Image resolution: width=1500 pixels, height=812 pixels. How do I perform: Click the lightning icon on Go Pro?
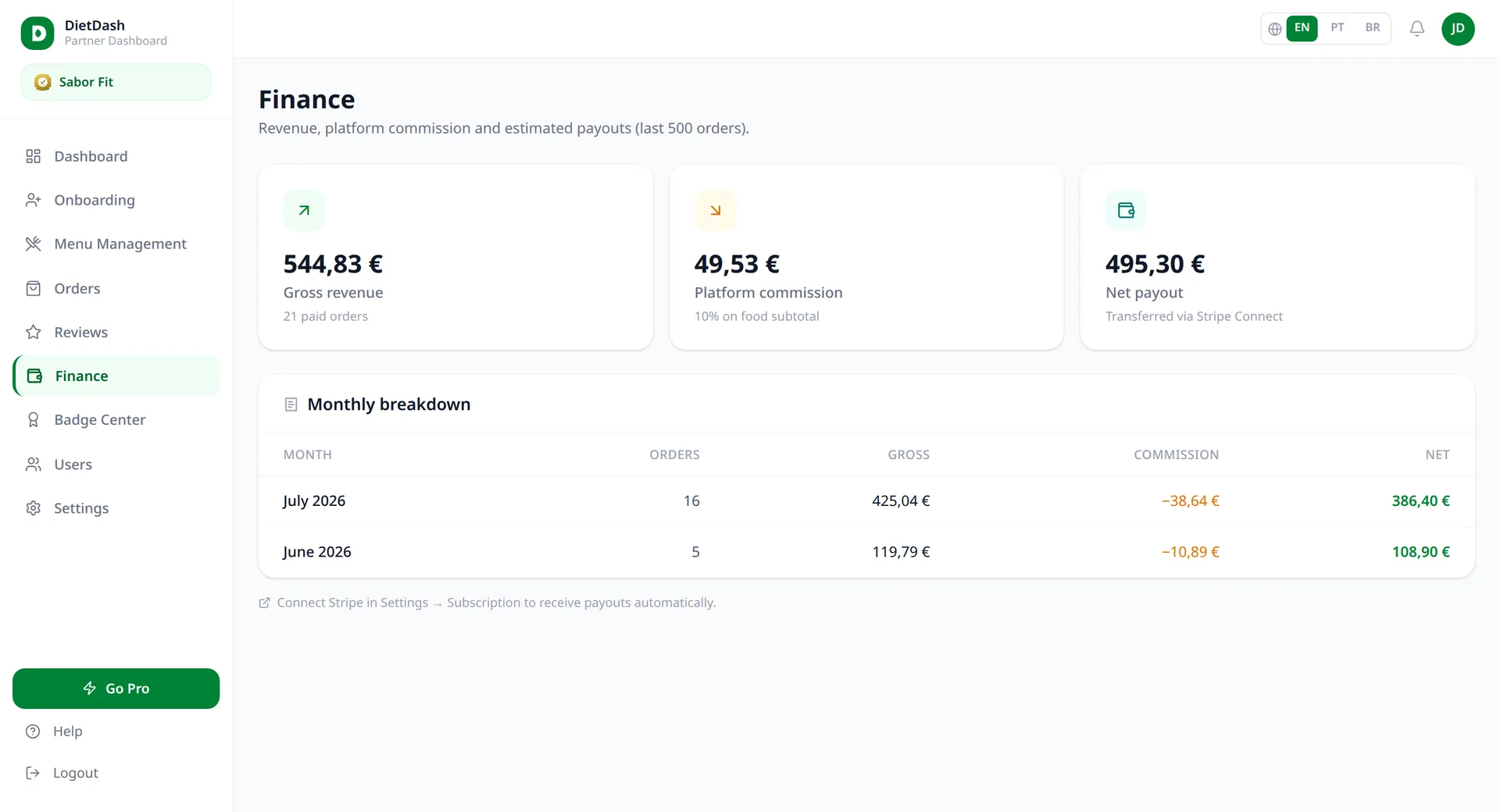click(90, 688)
